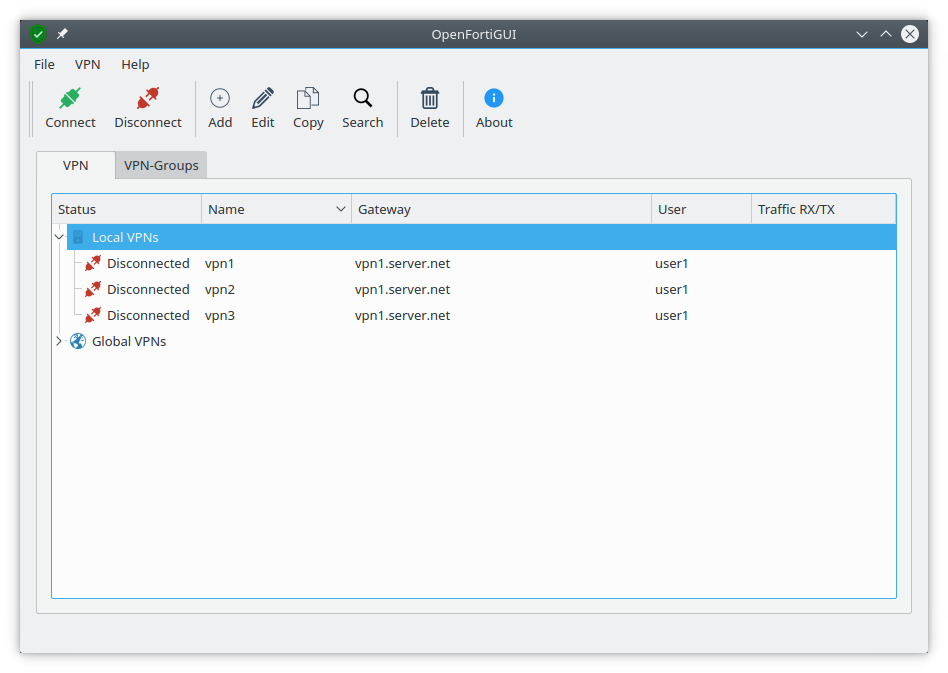Toggle the pin icon in the title bar
The width and height of the screenshot is (948, 673).
pyautogui.click(x=62, y=34)
